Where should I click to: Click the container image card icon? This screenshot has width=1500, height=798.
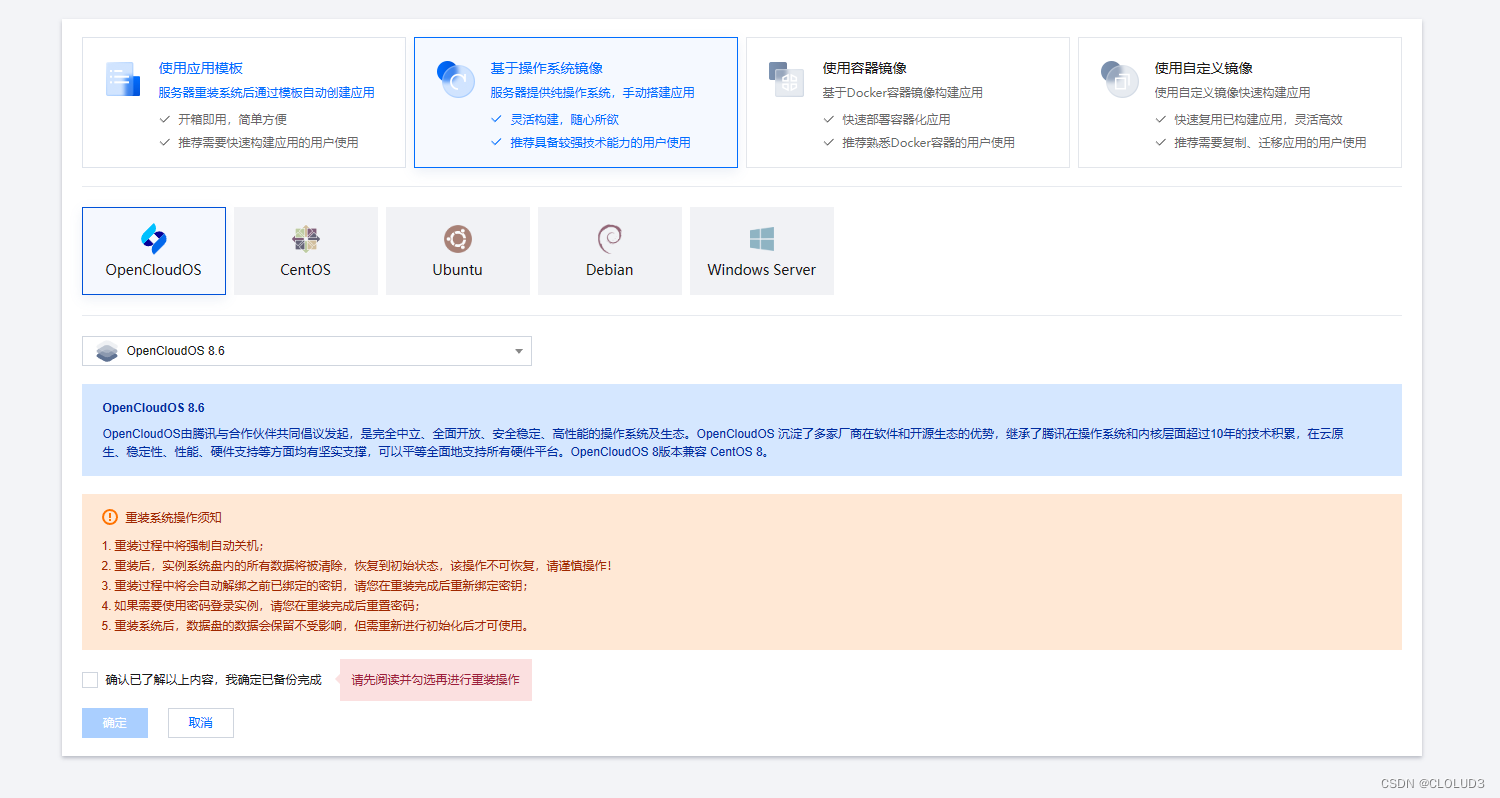(787, 79)
